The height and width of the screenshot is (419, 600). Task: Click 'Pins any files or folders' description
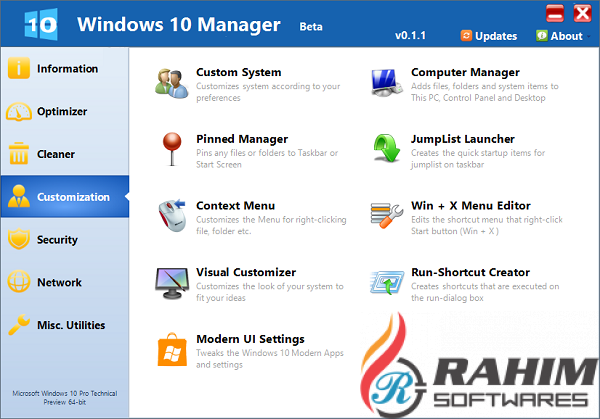pyautogui.click(x=267, y=158)
